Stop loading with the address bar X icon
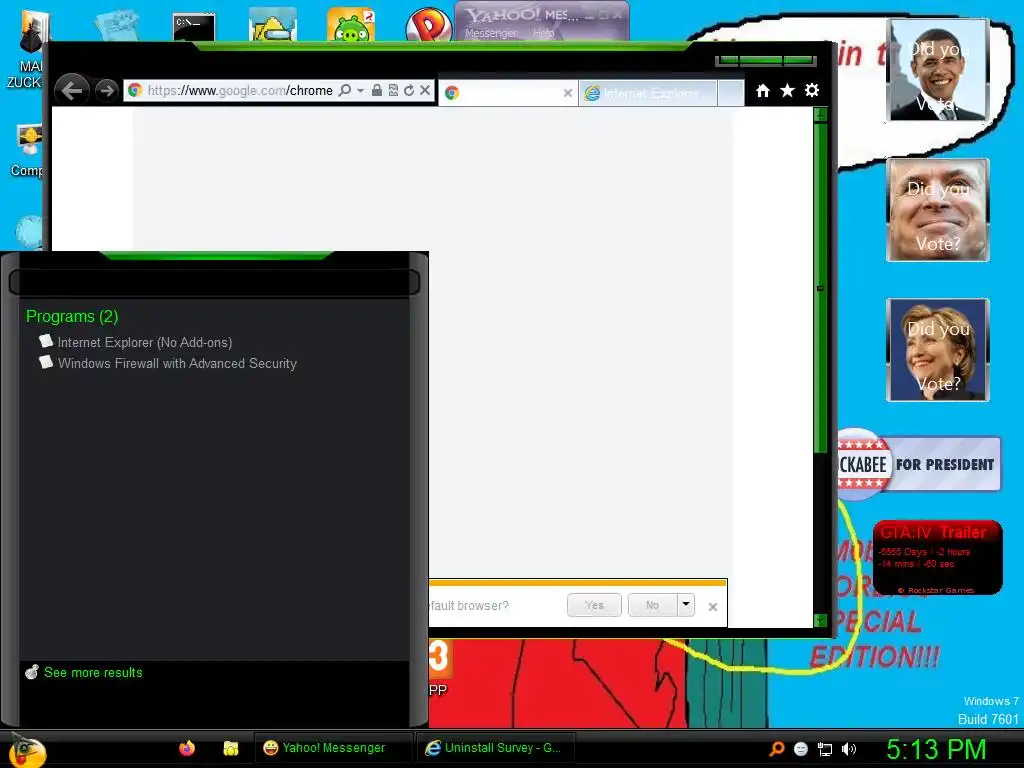 coord(425,90)
